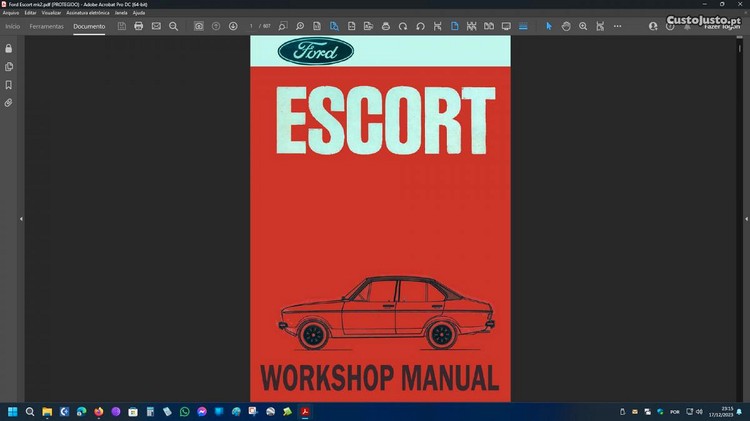Image resolution: width=750 pixels, height=421 pixels.
Task: Switch to the Início tab
Action: pyautogui.click(x=13, y=26)
